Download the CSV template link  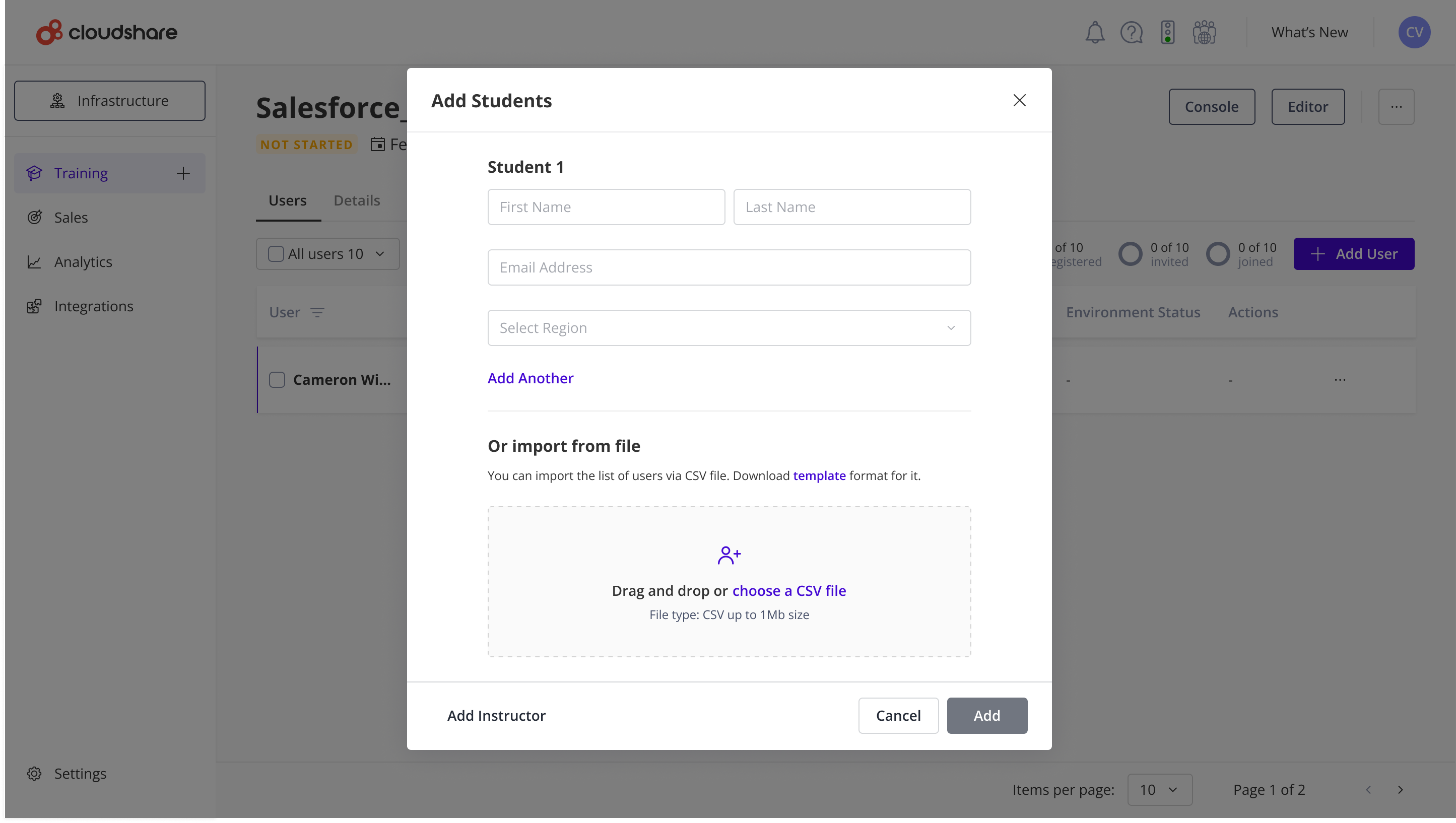pos(819,475)
